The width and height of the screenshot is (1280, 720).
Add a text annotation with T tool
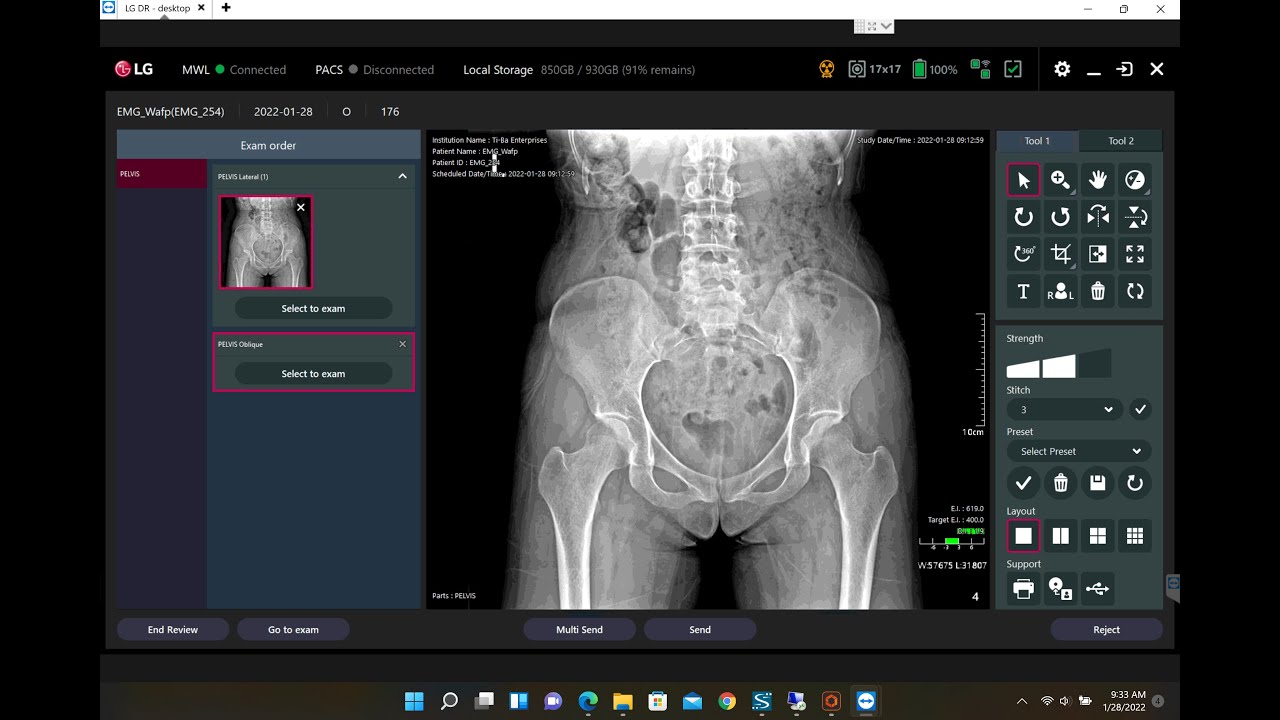click(1023, 291)
